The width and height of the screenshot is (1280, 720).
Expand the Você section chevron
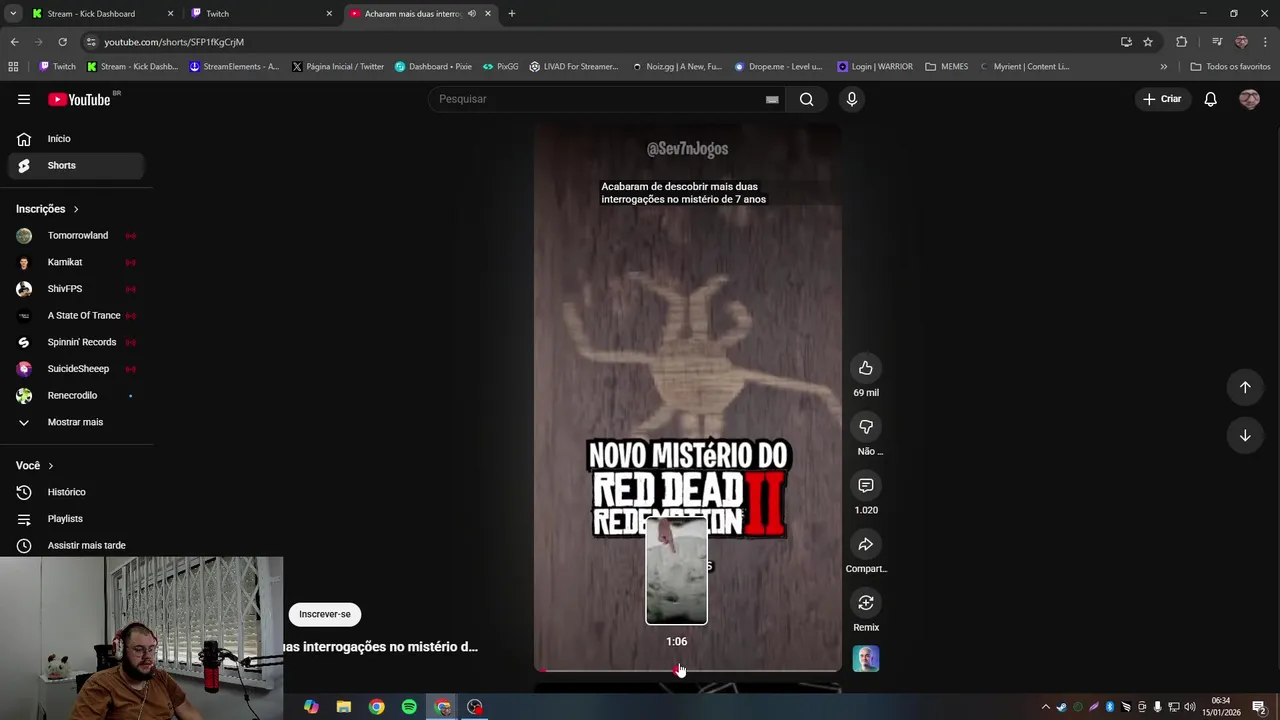pyautogui.click(x=51, y=466)
